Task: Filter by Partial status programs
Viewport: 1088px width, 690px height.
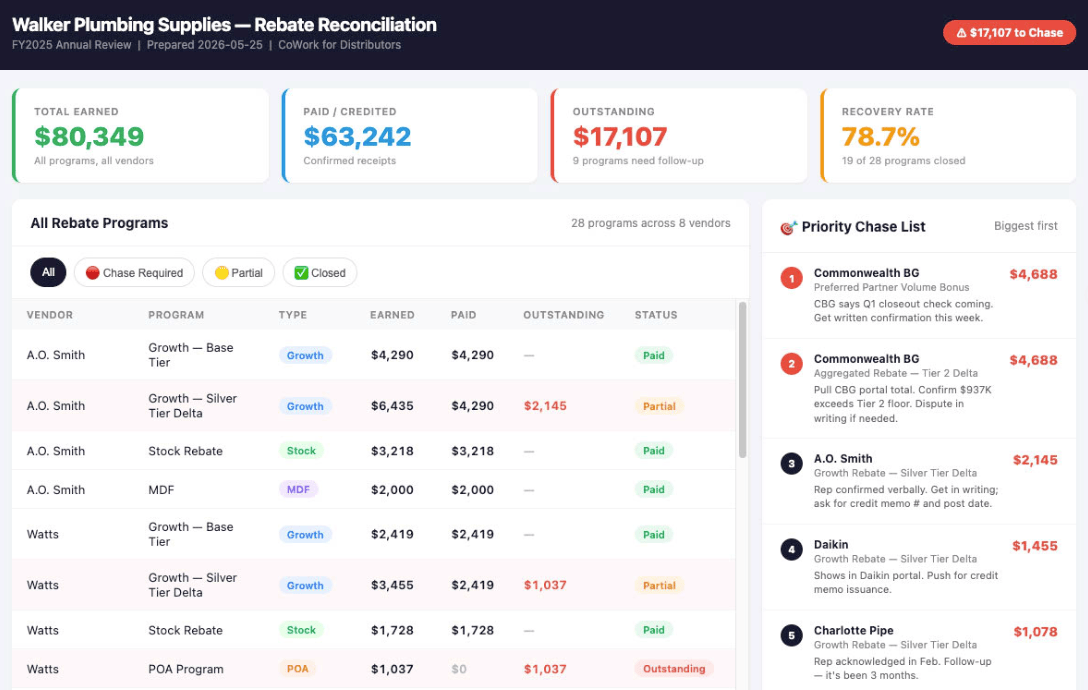Action: pos(238,273)
